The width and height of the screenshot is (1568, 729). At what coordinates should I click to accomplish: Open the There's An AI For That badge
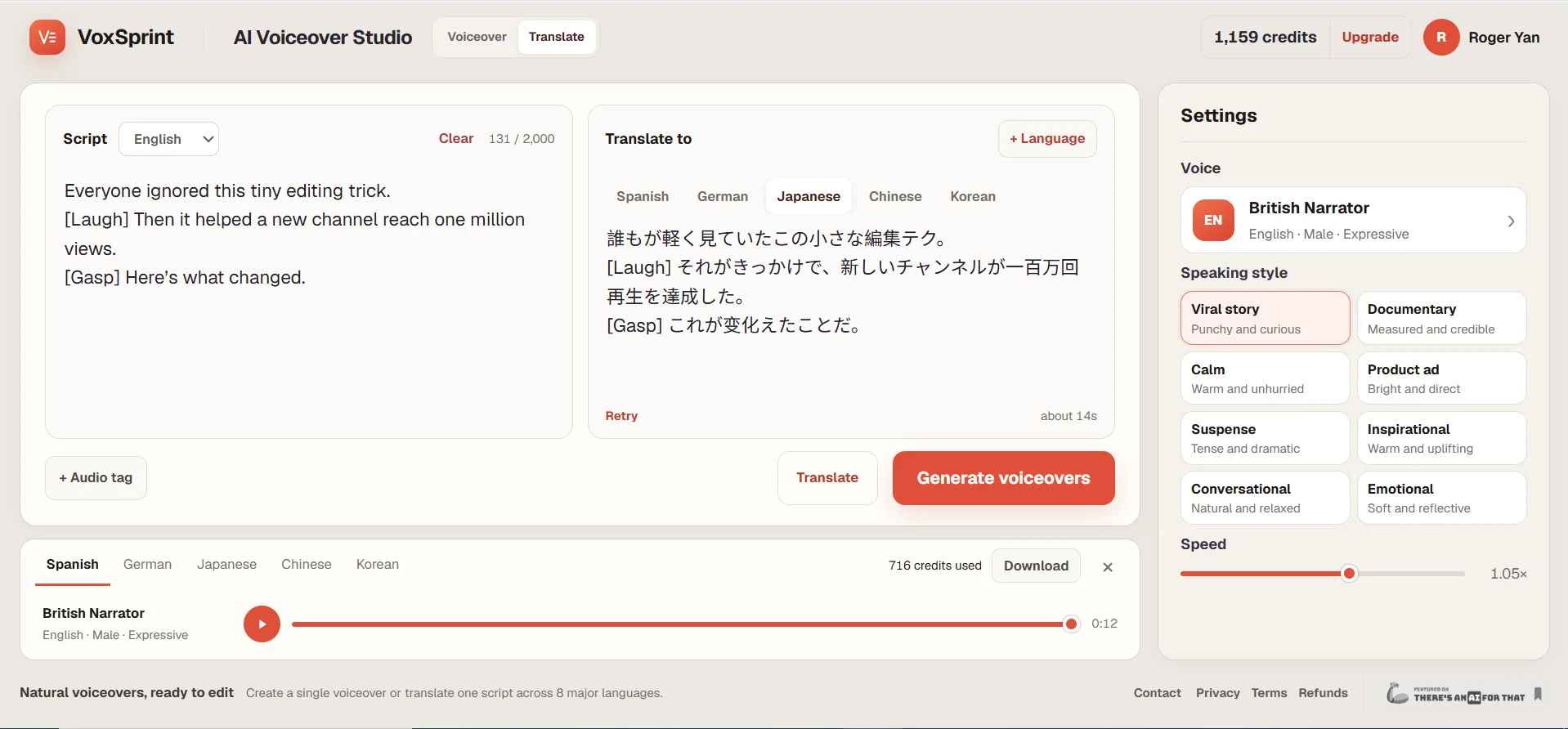click(x=1456, y=693)
